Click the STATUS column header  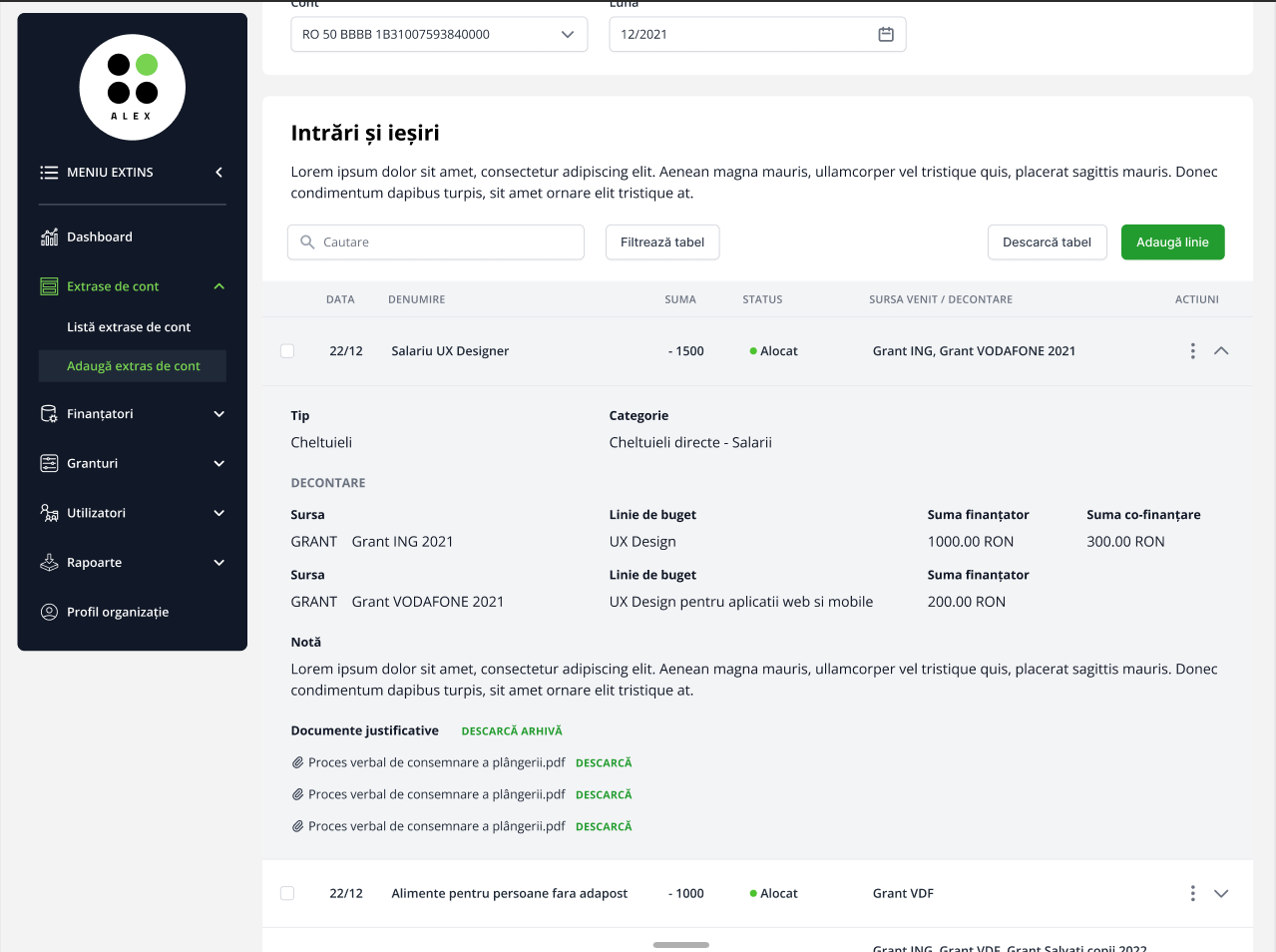coord(762,299)
